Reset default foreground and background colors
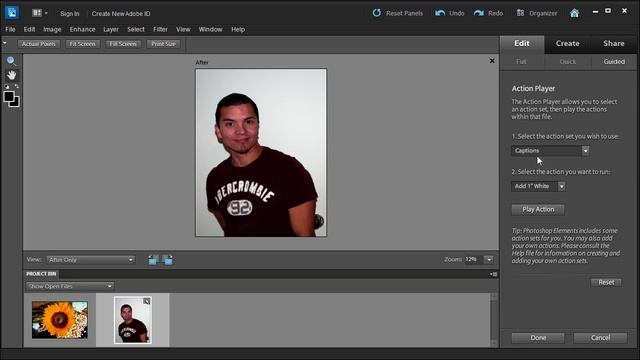640x360 pixels. 7,87
